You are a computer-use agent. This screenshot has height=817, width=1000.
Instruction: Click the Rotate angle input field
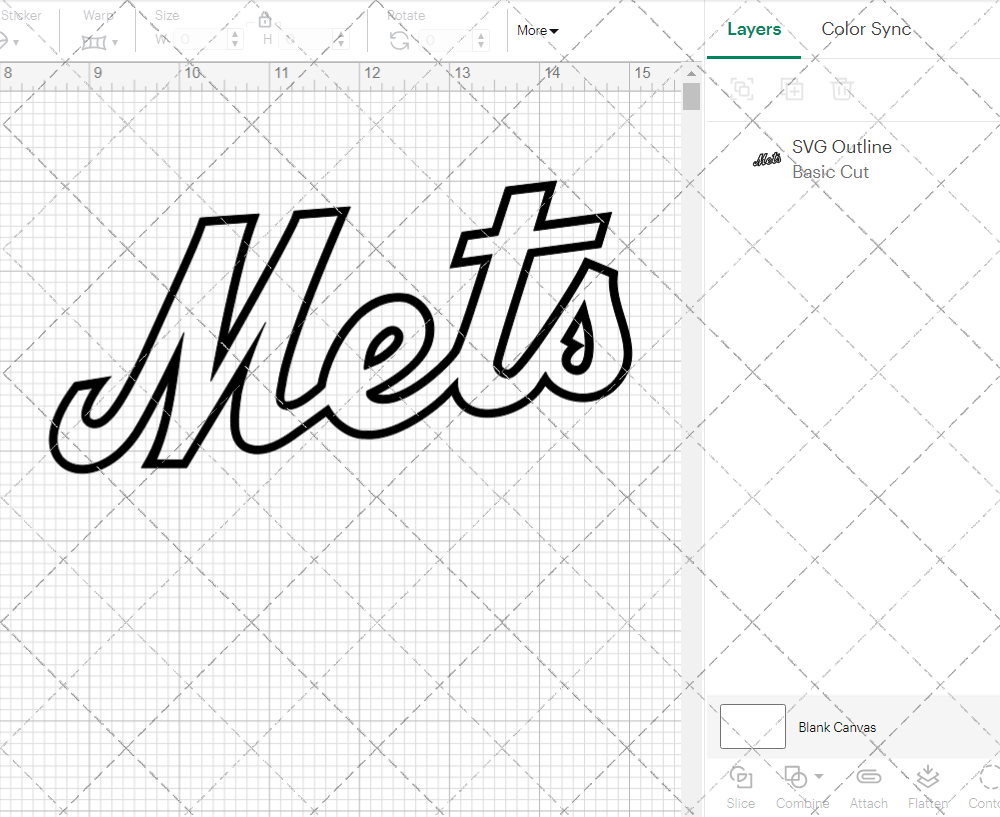click(x=446, y=40)
